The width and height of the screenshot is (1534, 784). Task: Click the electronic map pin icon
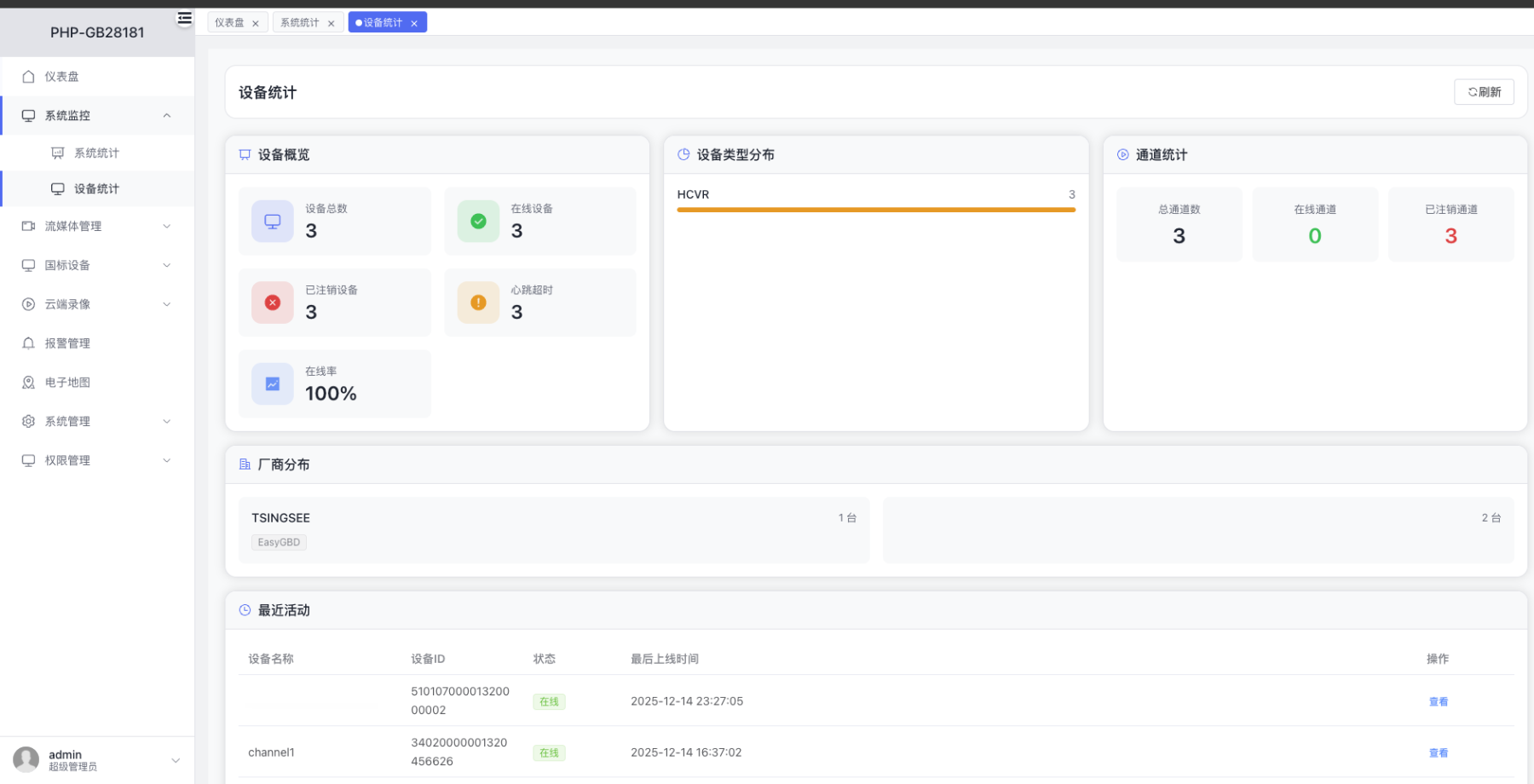pos(28,383)
